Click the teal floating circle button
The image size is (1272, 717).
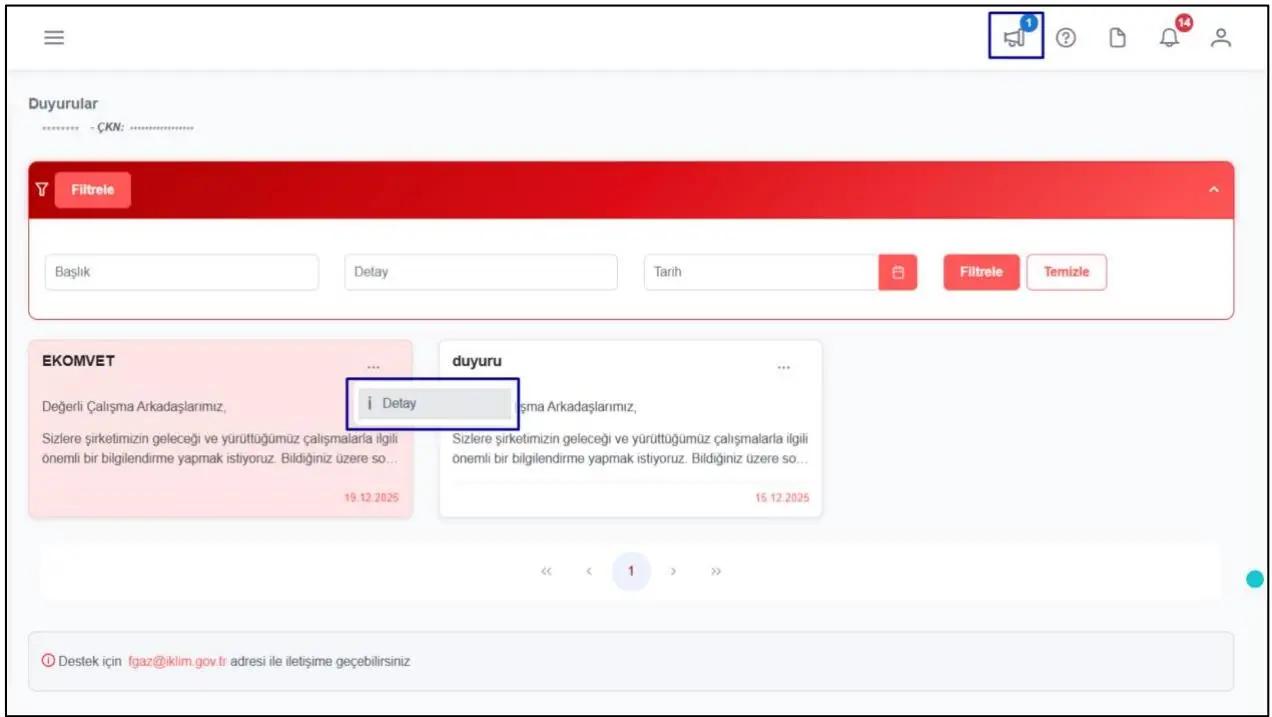[x=1254, y=579]
